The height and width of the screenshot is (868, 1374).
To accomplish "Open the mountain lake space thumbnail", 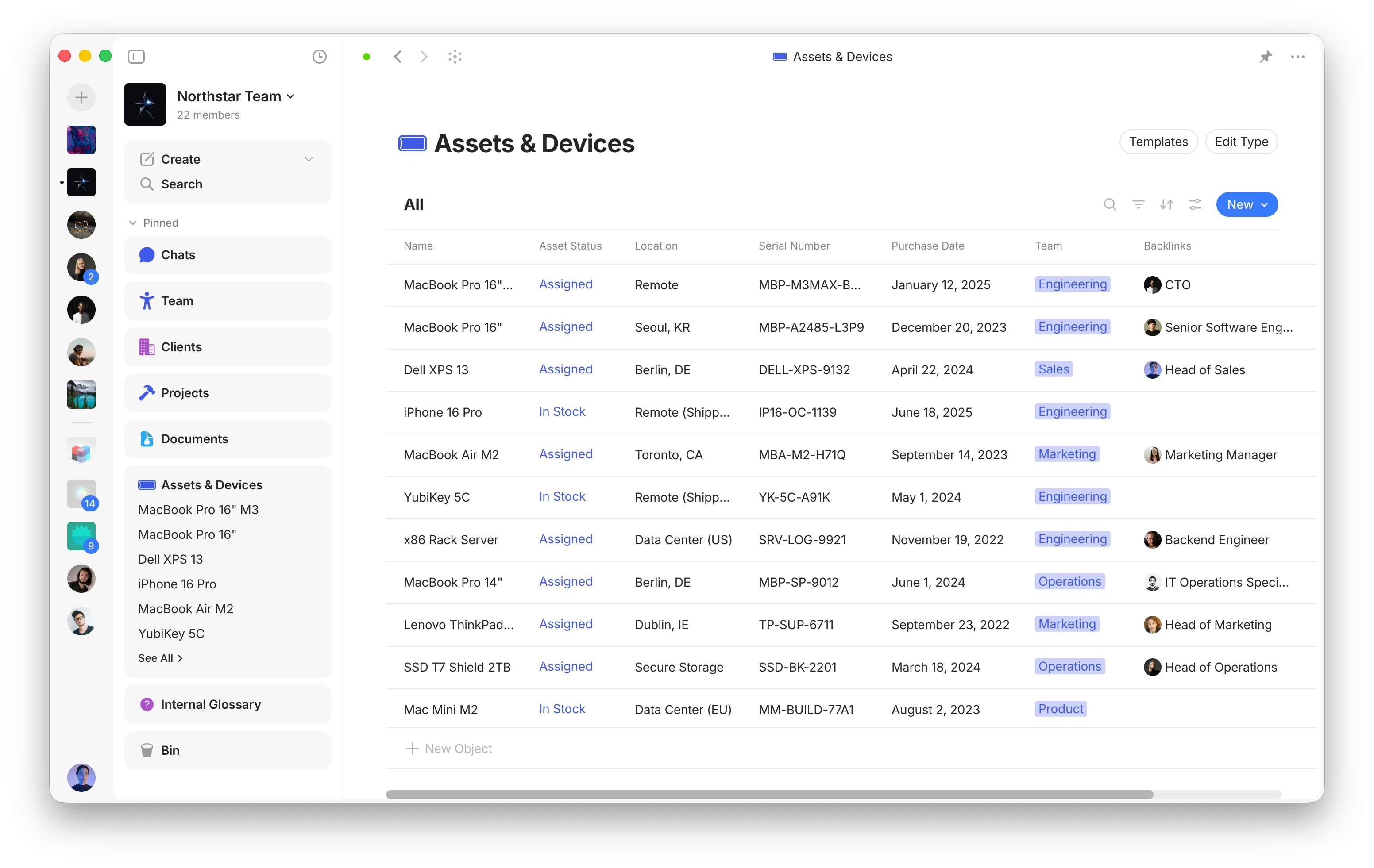I will click(81, 395).
